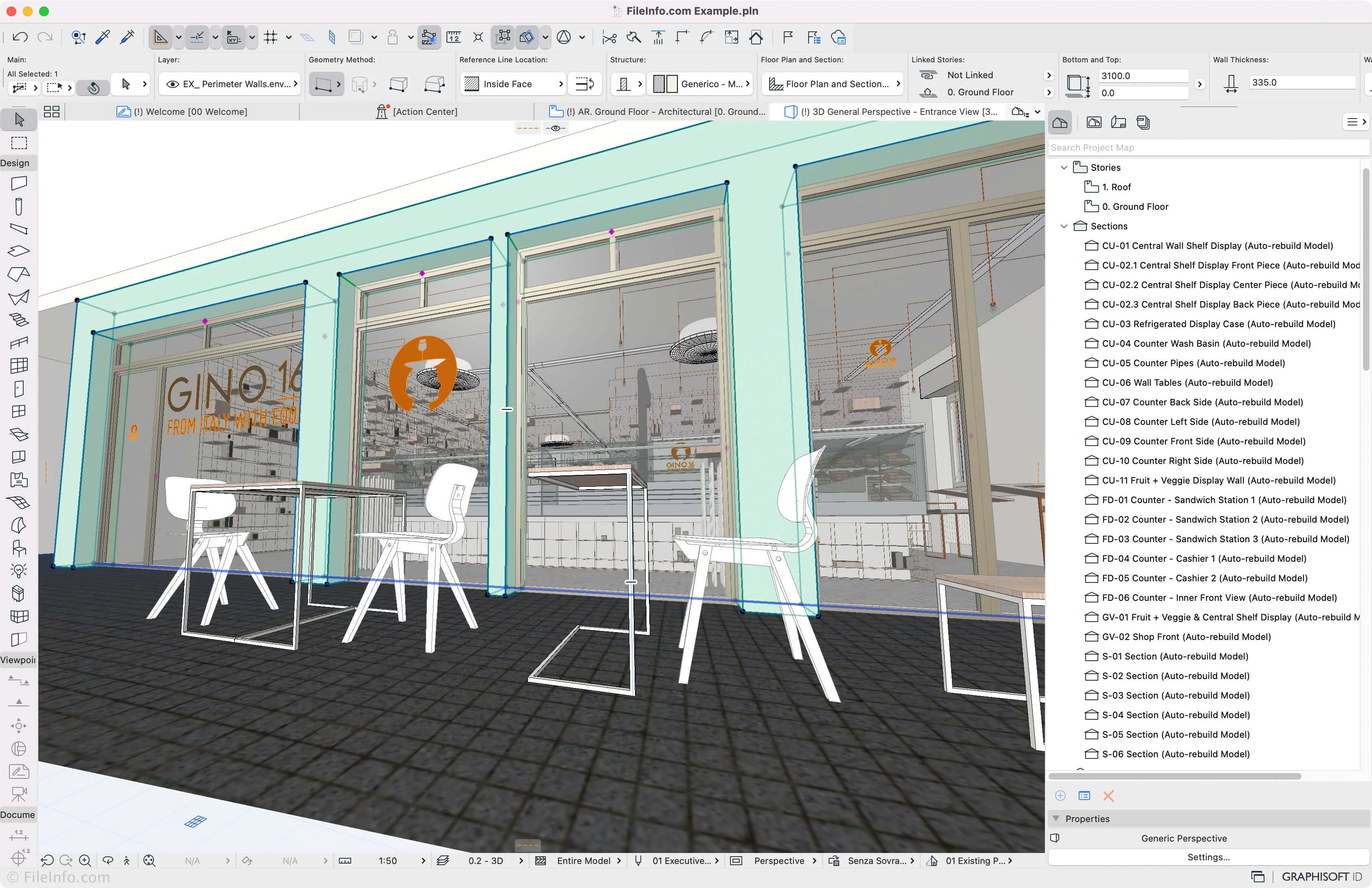Collapse the Sections tree in the Navigator
This screenshot has width=1372, height=888.
1064,226
